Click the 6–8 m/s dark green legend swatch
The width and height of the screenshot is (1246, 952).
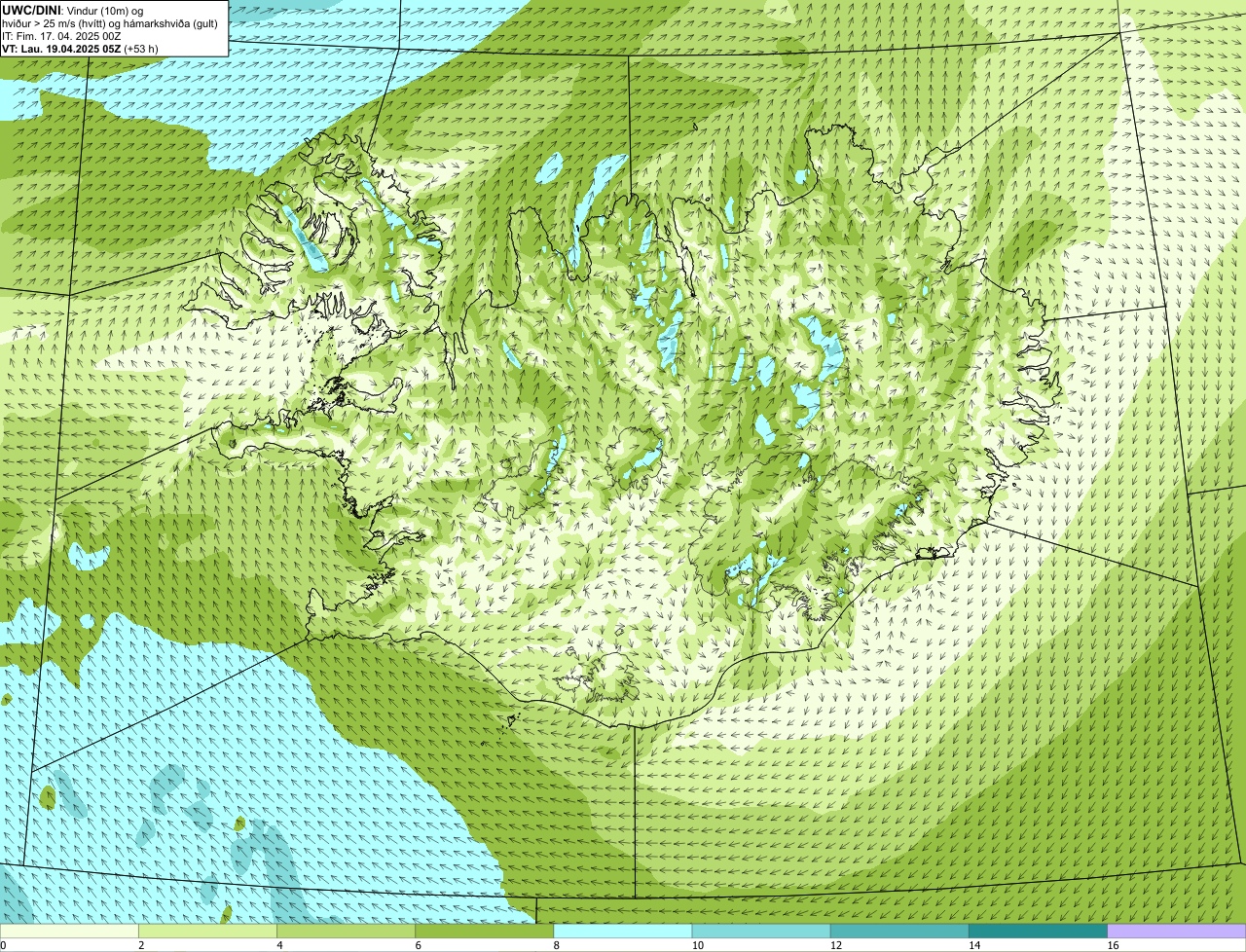pyautogui.click(x=484, y=931)
